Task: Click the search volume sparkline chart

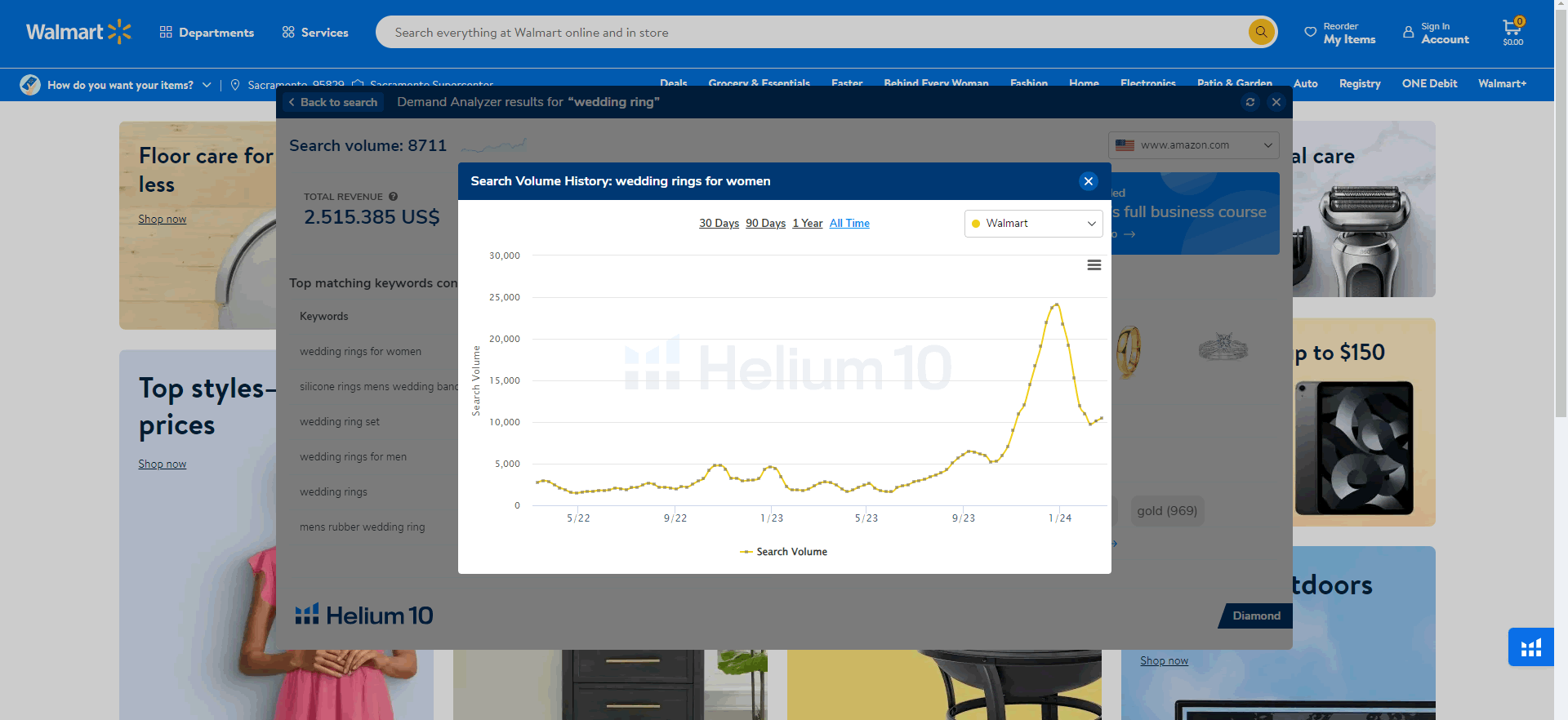Action: coord(494,146)
